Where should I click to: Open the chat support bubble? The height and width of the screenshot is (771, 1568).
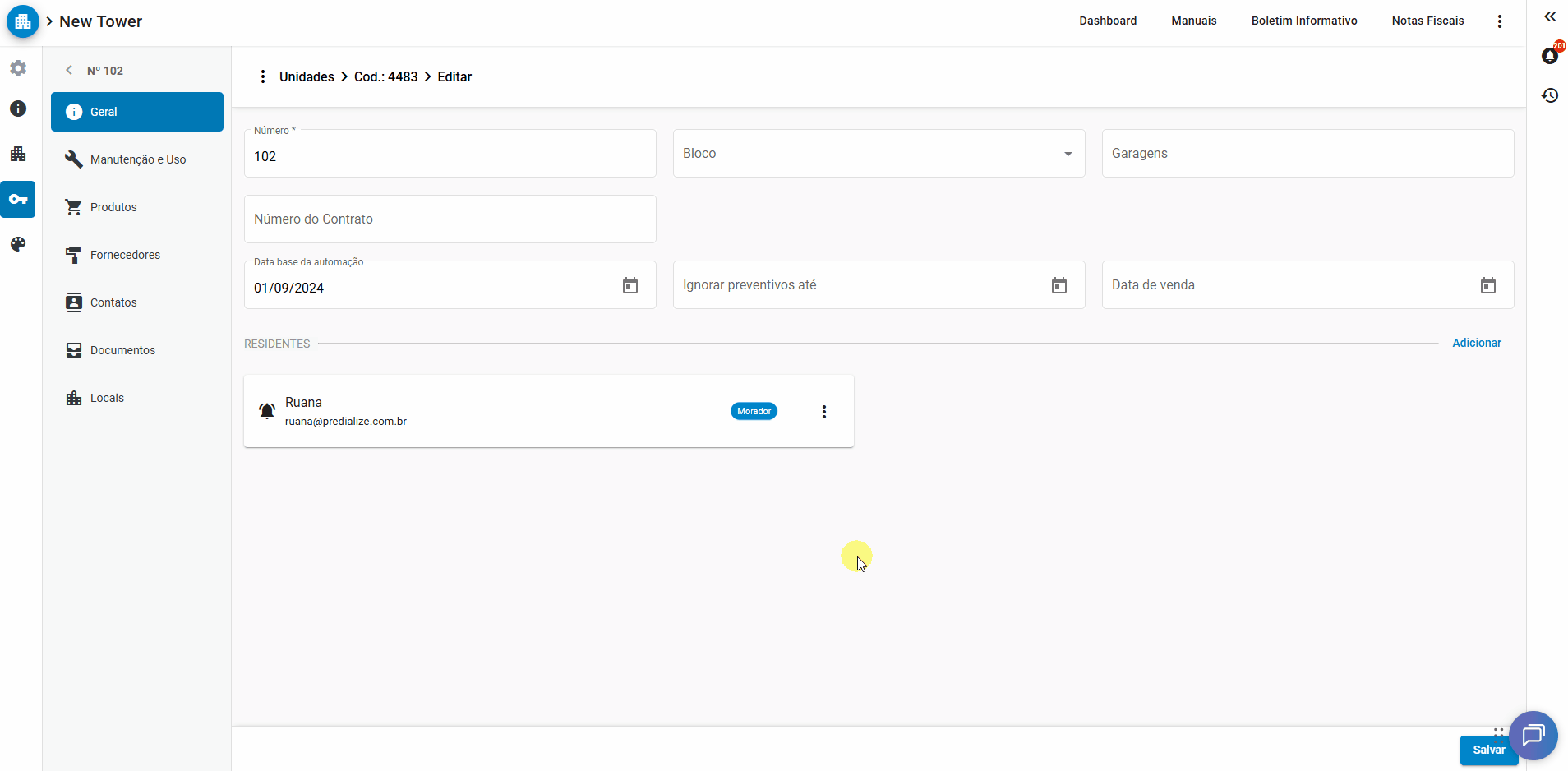click(x=1533, y=735)
